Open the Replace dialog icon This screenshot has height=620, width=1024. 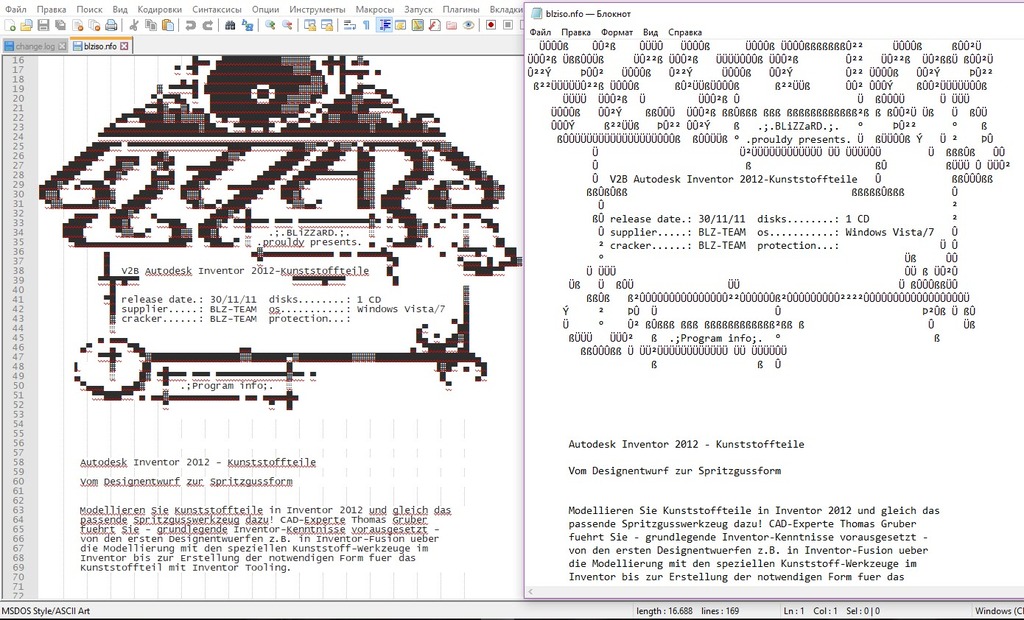(x=247, y=25)
